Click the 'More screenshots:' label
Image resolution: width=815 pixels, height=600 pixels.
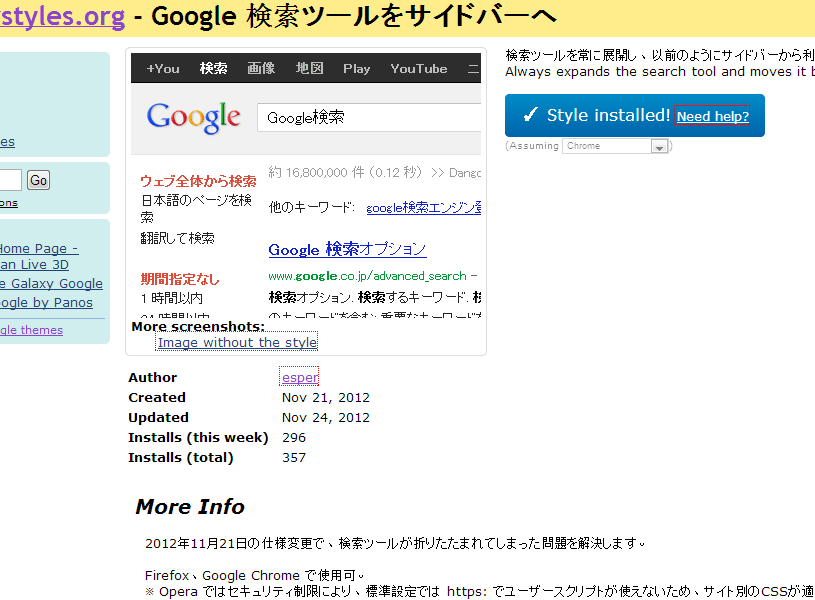[x=198, y=327]
